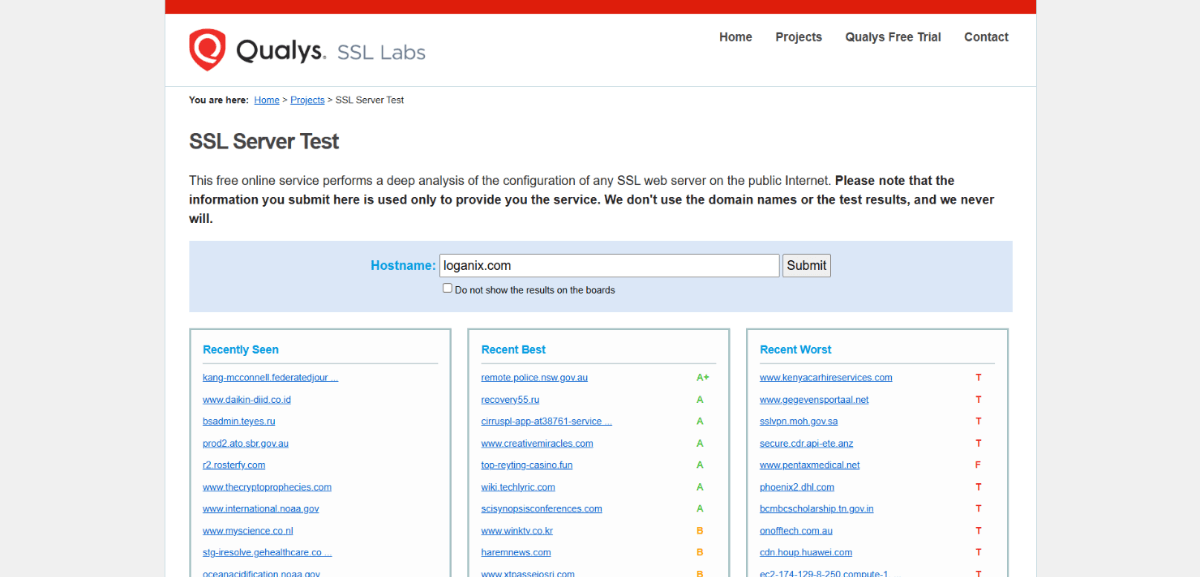Open cdn.houp.huawei.com link
The height and width of the screenshot is (577, 1200).
806,553
